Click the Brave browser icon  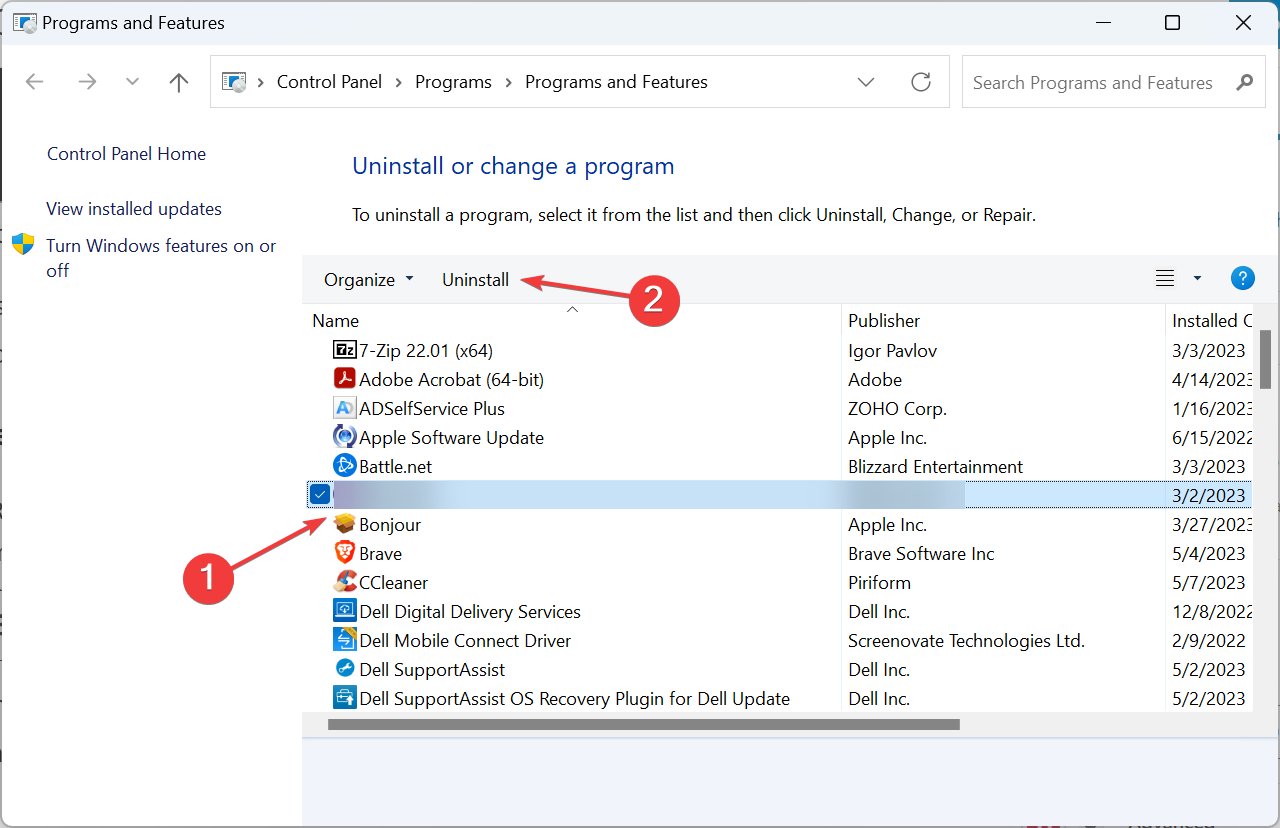click(344, 553)
